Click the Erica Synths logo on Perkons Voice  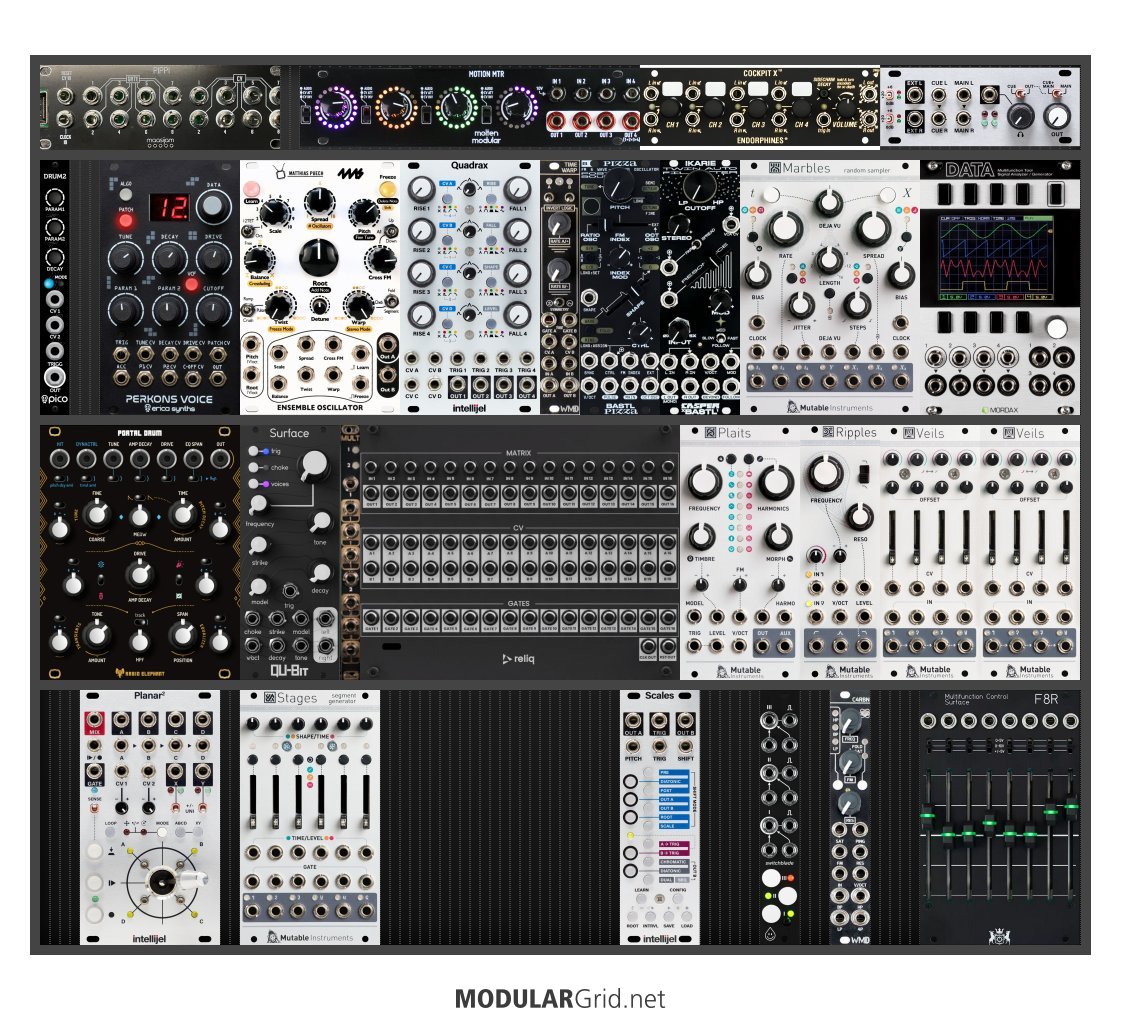(169, 408)
